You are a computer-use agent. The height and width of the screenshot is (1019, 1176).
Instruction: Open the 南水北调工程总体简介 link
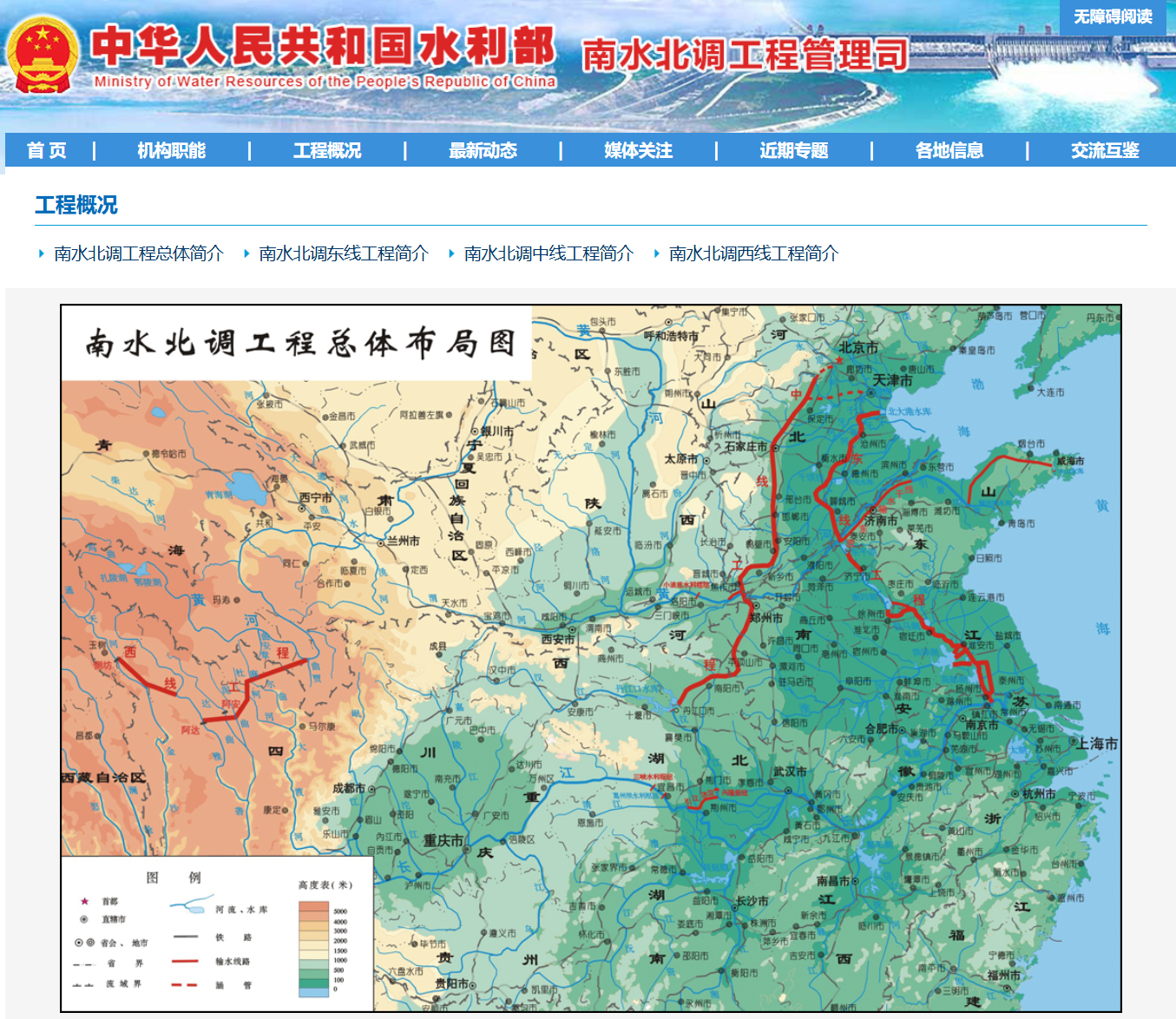point(139,253)
